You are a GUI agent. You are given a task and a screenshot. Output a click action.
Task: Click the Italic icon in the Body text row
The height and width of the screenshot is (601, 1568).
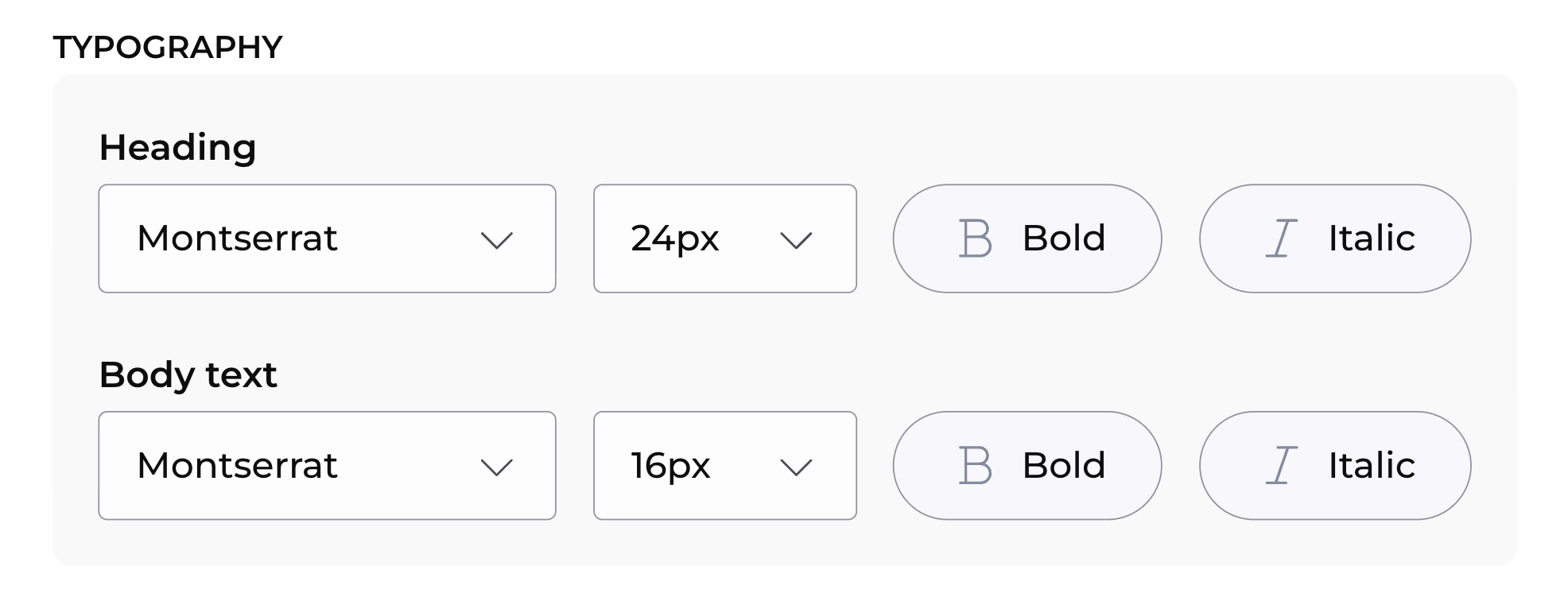(1282, 465)
